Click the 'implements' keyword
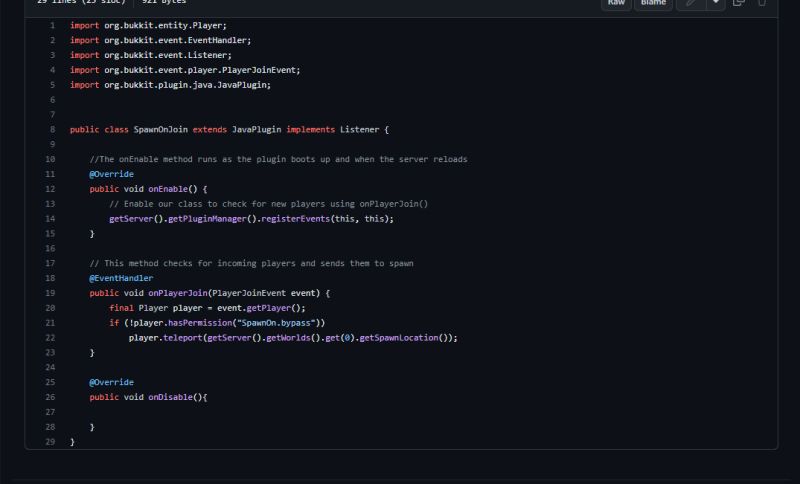Screen dimensions: 800x484 pyautogui.click(x=311, y=130)
